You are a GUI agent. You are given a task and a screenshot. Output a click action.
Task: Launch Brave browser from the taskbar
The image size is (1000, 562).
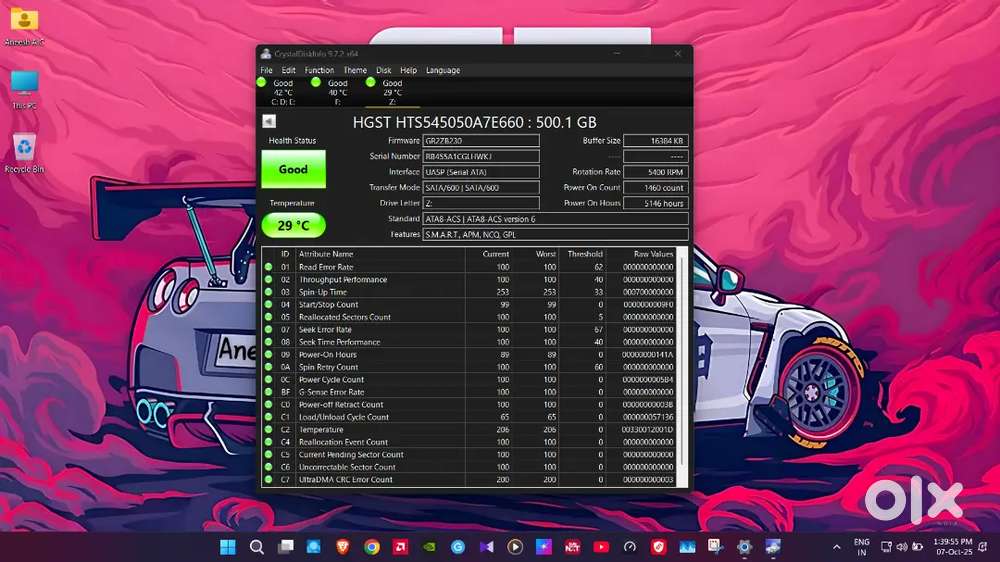(342, 547)
